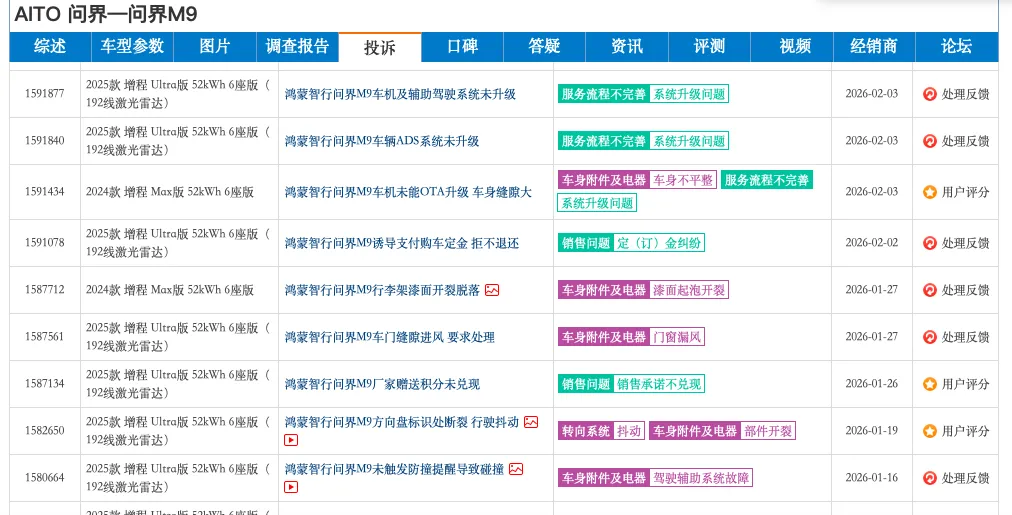Open complaint 诱导支付购车定金 拒不退还
Viewport: 1012px width, 515px height.
pyautogui.click(x=401, y=243)
